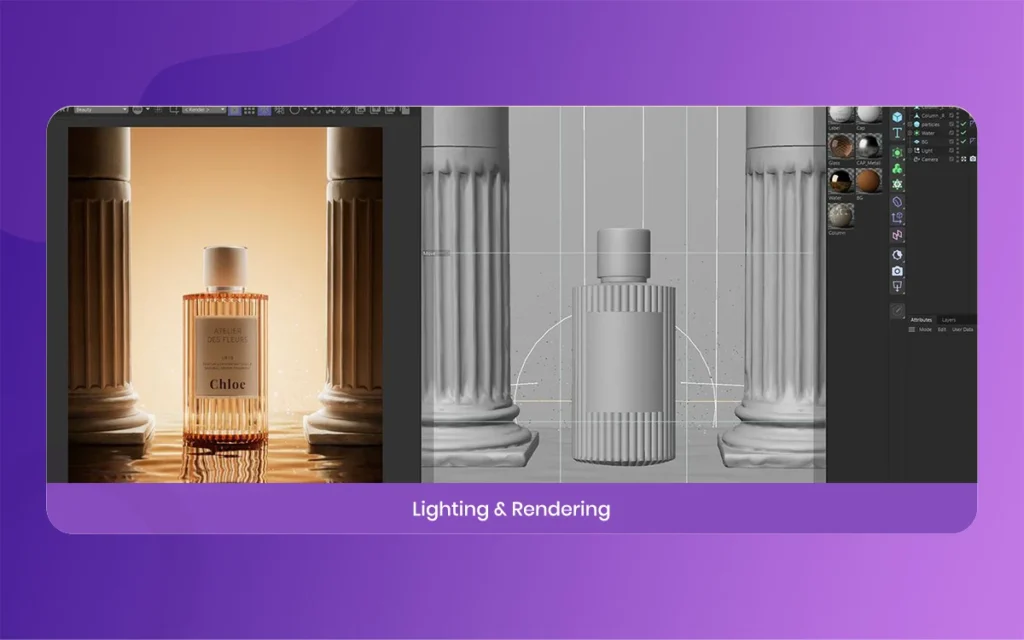The width and height of the screenshot is (1024, 640).
Task: Toggle layer square on particles row
Action: tap(952, 124)
